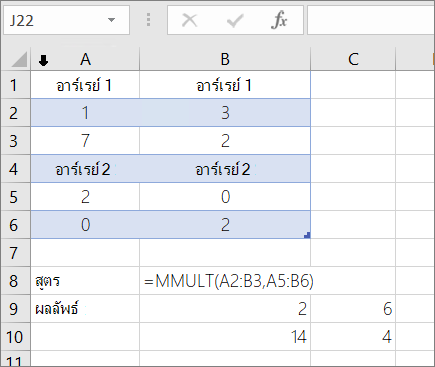Click cell B4 containing อาร์เรย์ 2

(x=225, y=169)
